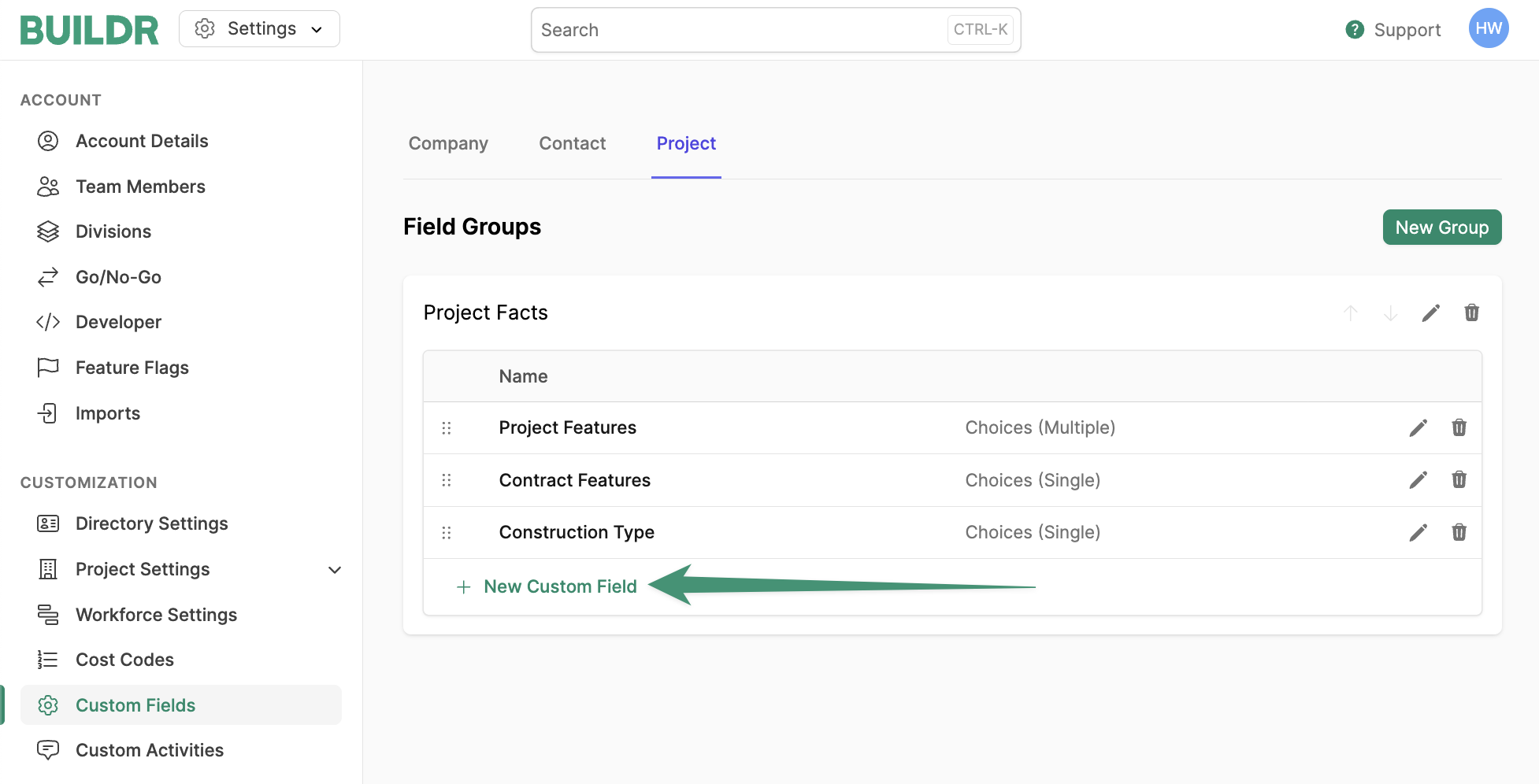Open Team Members in sidebar

(140, 187)
